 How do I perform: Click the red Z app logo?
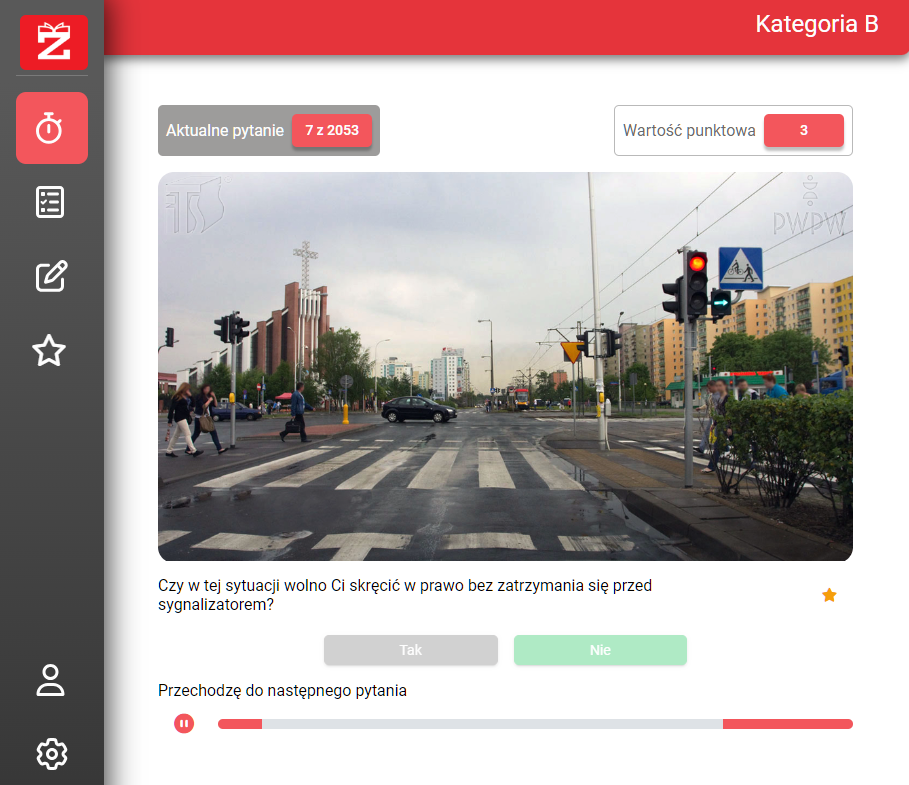53,42
